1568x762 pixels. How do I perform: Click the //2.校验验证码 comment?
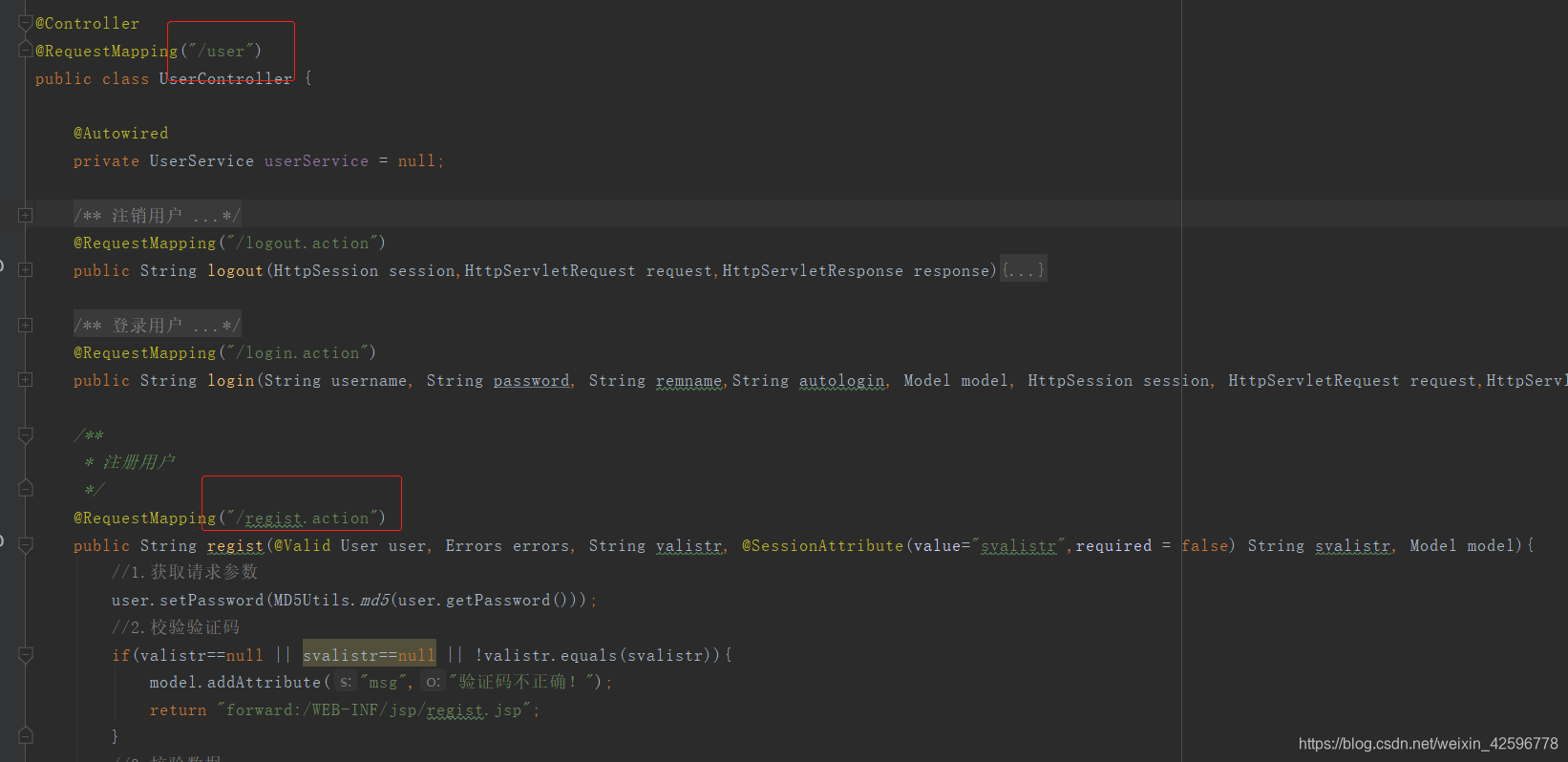coord(176,627)
